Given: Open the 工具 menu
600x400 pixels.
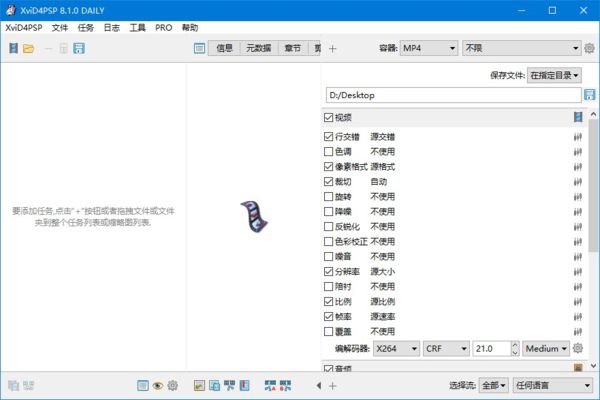Looking at the screenshot, I should tap(137, 27).
